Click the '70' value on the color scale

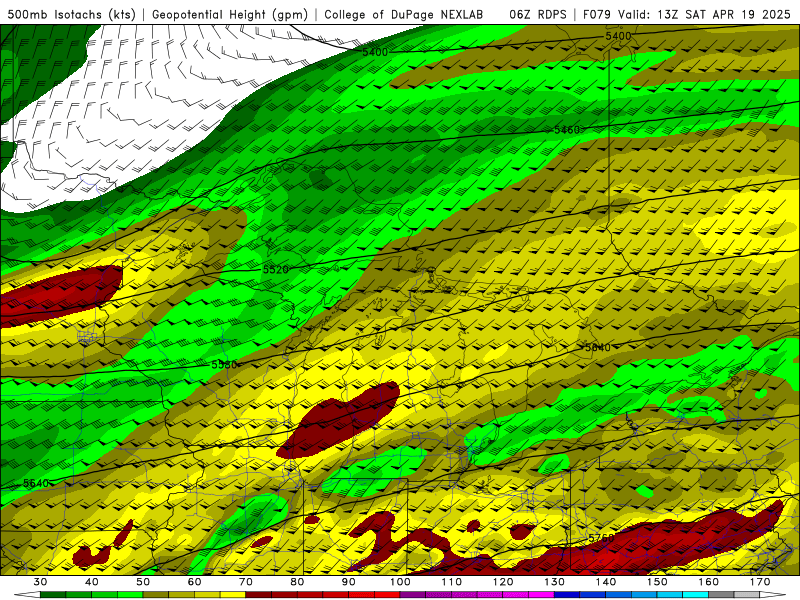(246, 582)
